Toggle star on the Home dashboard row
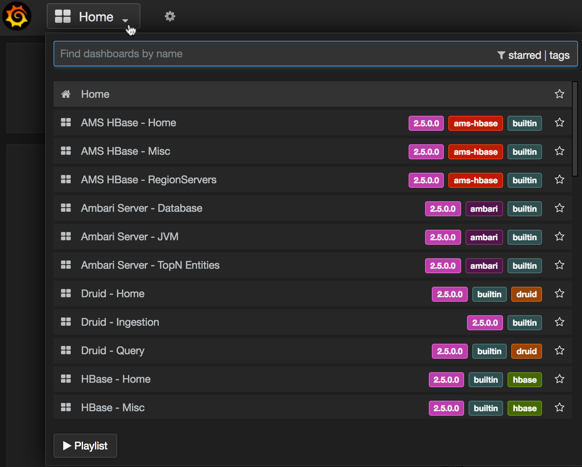The image size is (582, 467). pyautogui.click(x=559, y=94)
